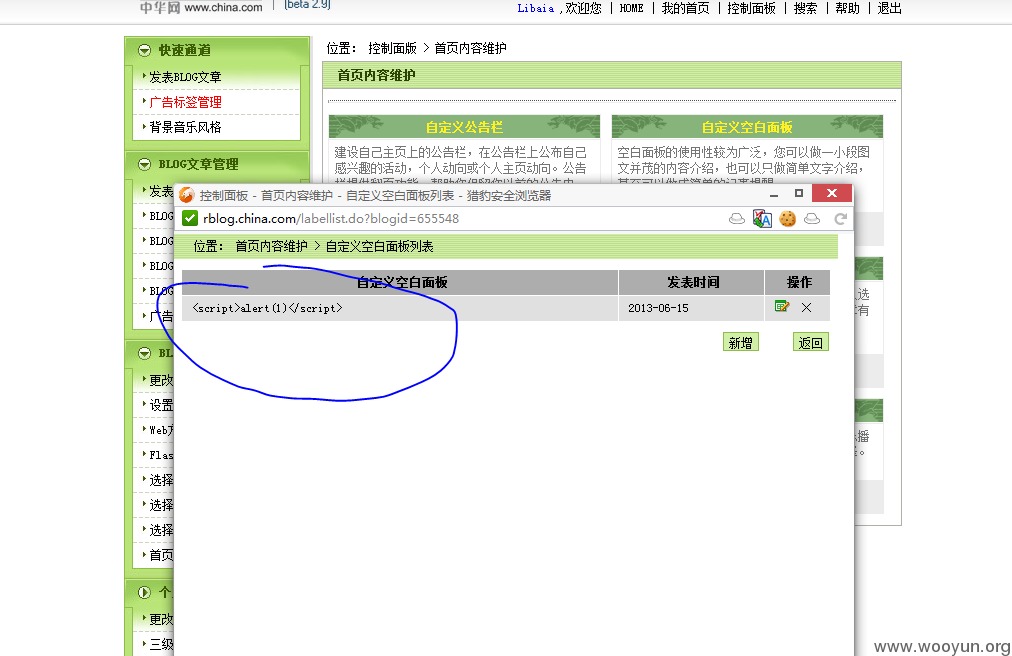Click the cloud icon left of translate icon

point(736,219)
